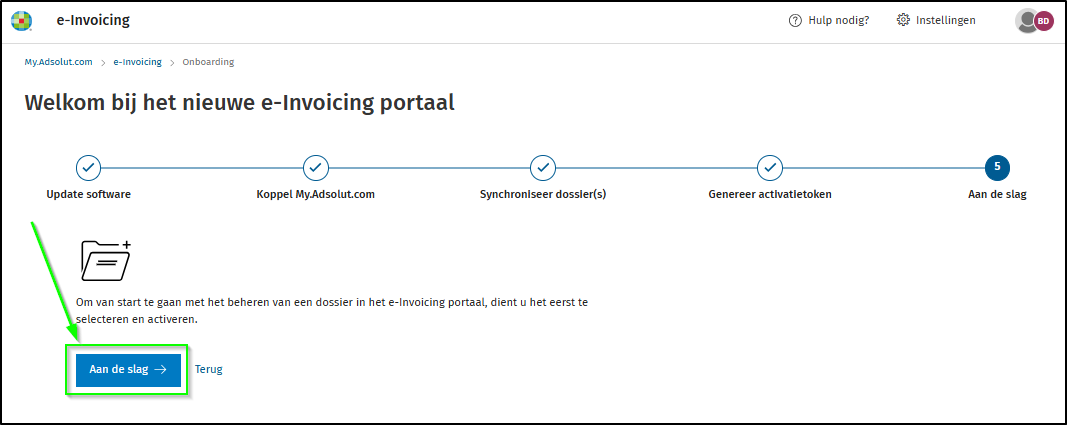Click the Instellingen gear icon
This screenshot has width=1067, height=425.
[x=903, y=20]
